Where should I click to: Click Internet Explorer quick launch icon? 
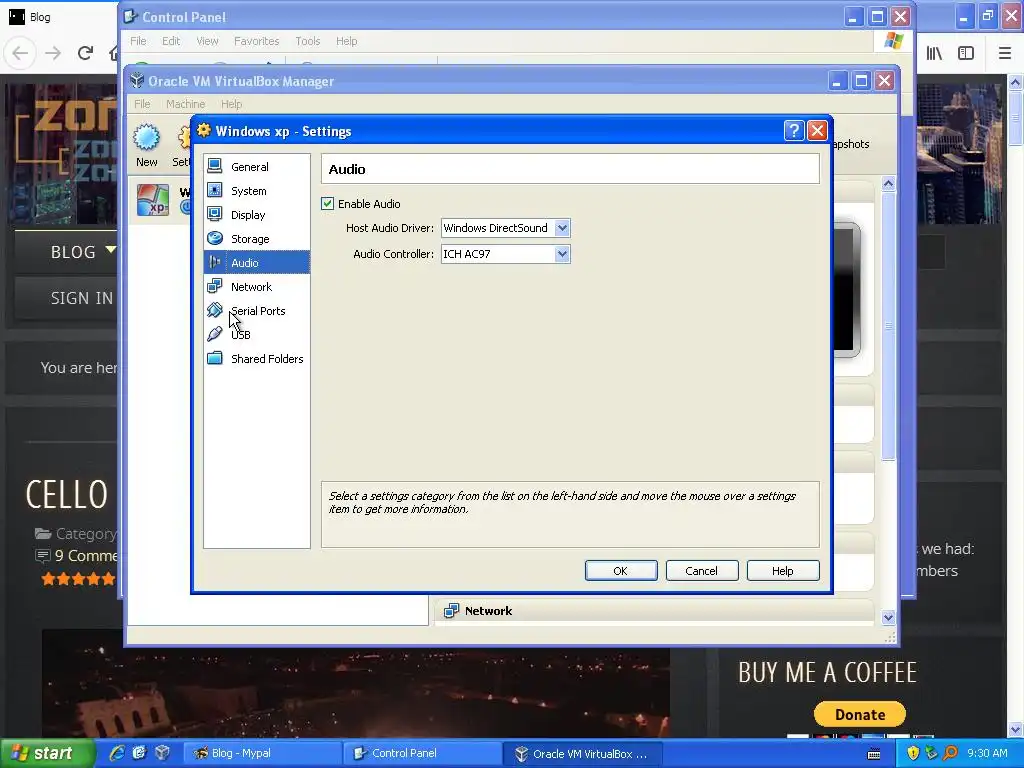(117, 753)
